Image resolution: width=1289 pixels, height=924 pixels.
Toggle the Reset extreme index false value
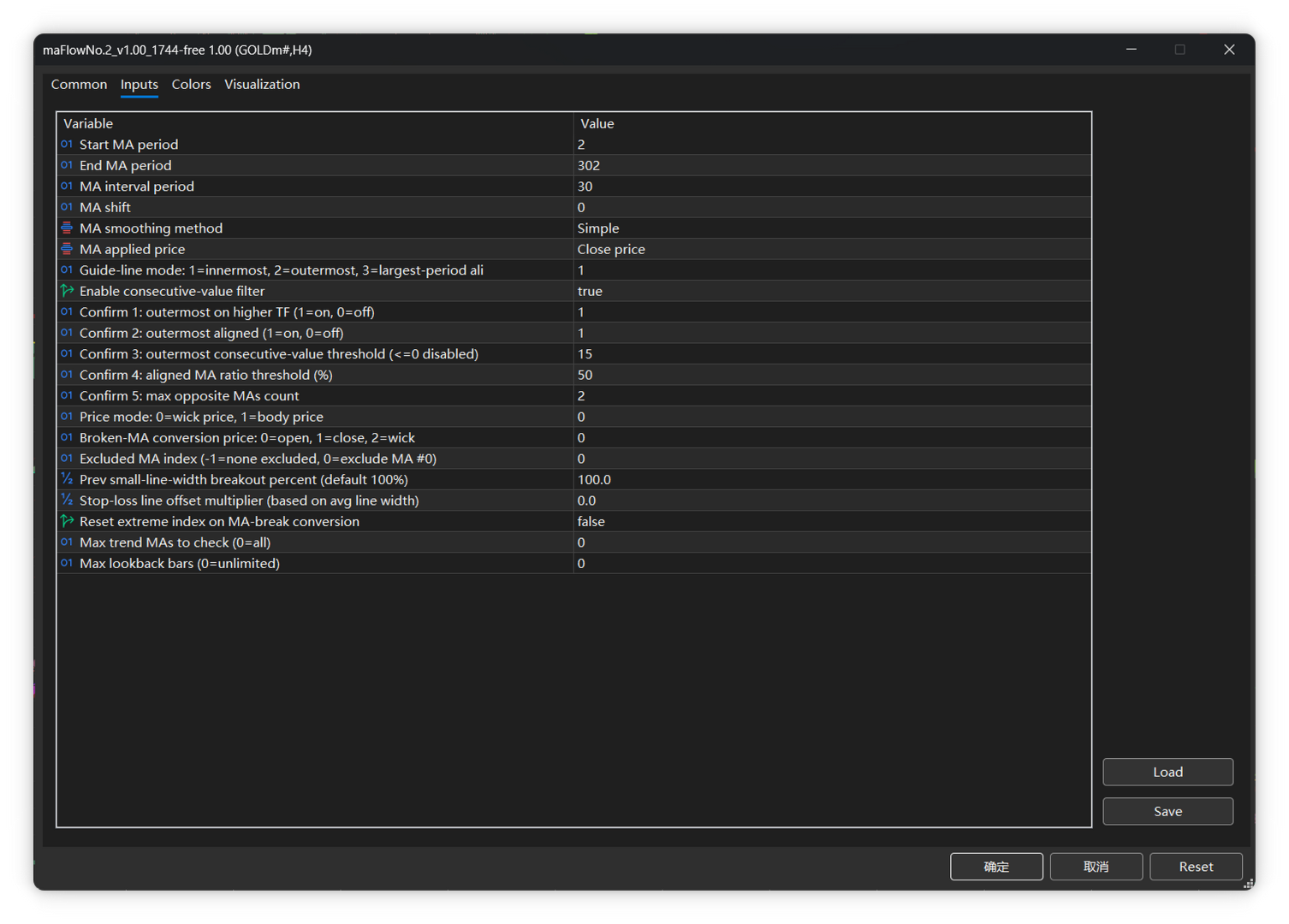(832, 521)
